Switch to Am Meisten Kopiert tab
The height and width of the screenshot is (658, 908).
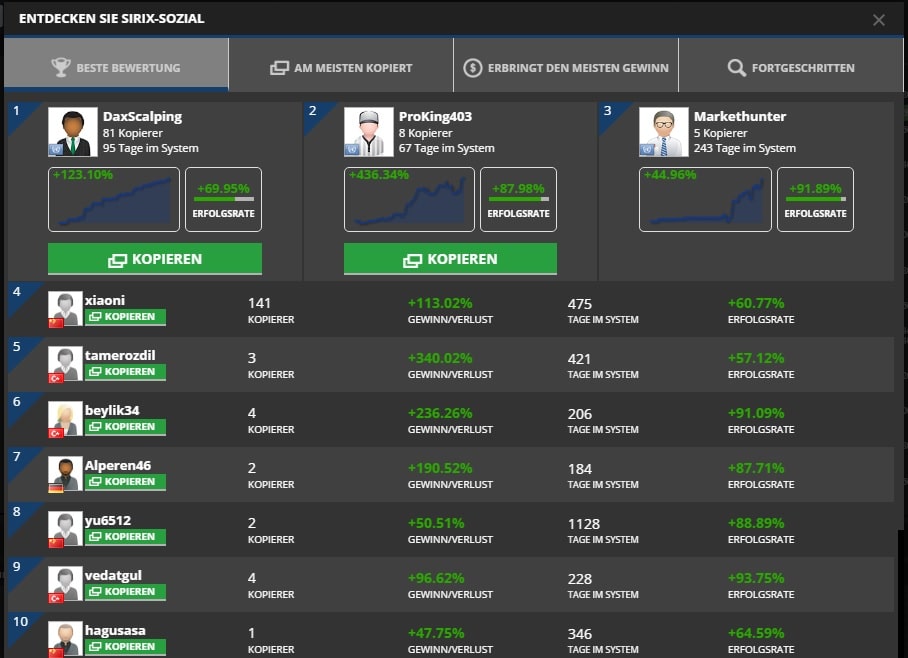[x=341, y=68]
